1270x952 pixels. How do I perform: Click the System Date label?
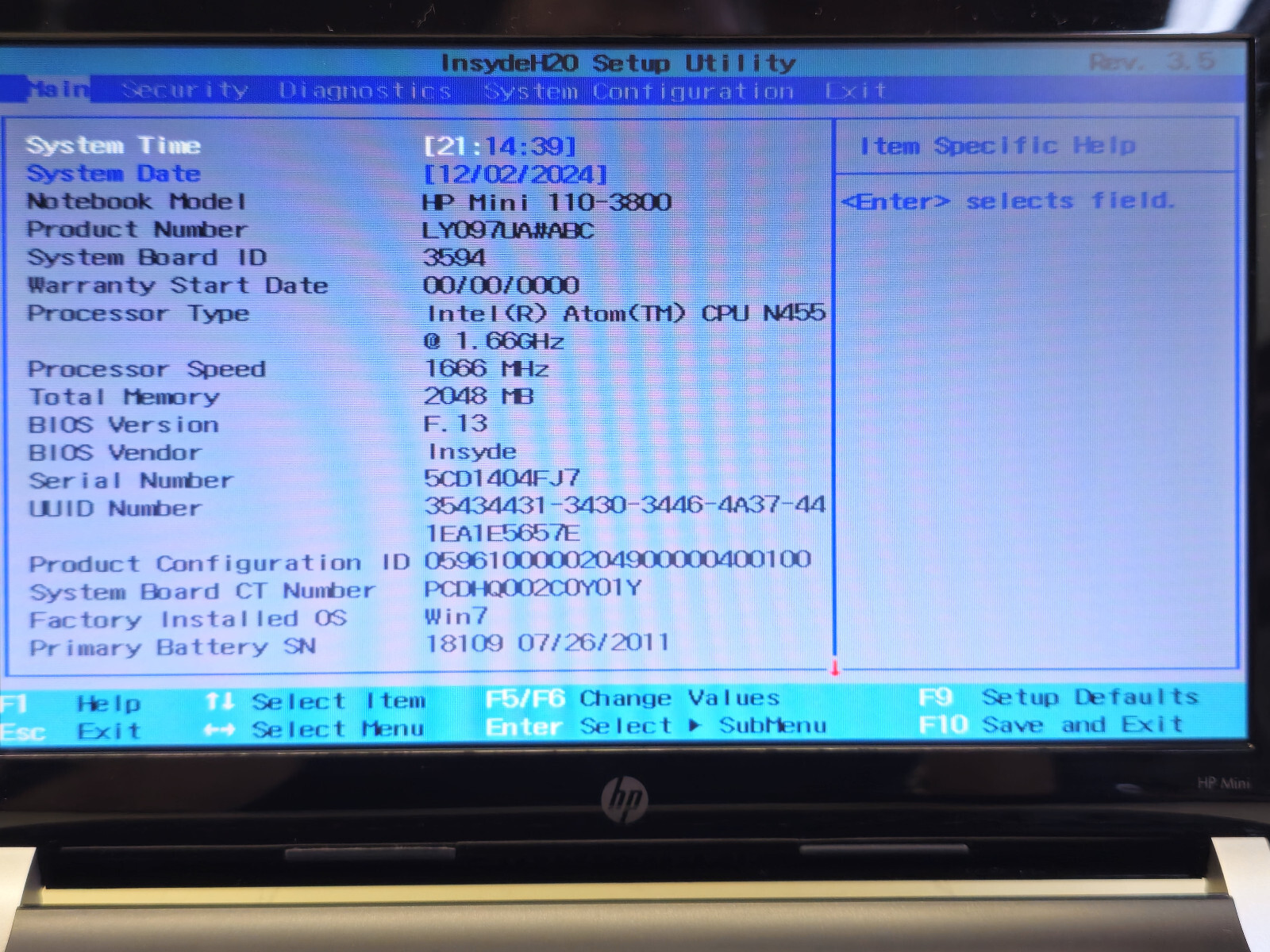pos(114,173)
